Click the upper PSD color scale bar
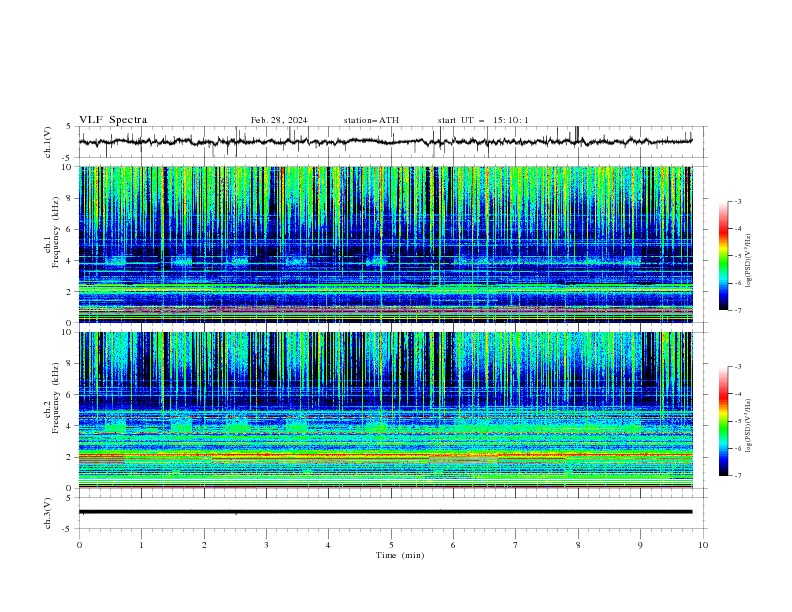The width and height of the screenshot is (792, 612). pos(723,256)
